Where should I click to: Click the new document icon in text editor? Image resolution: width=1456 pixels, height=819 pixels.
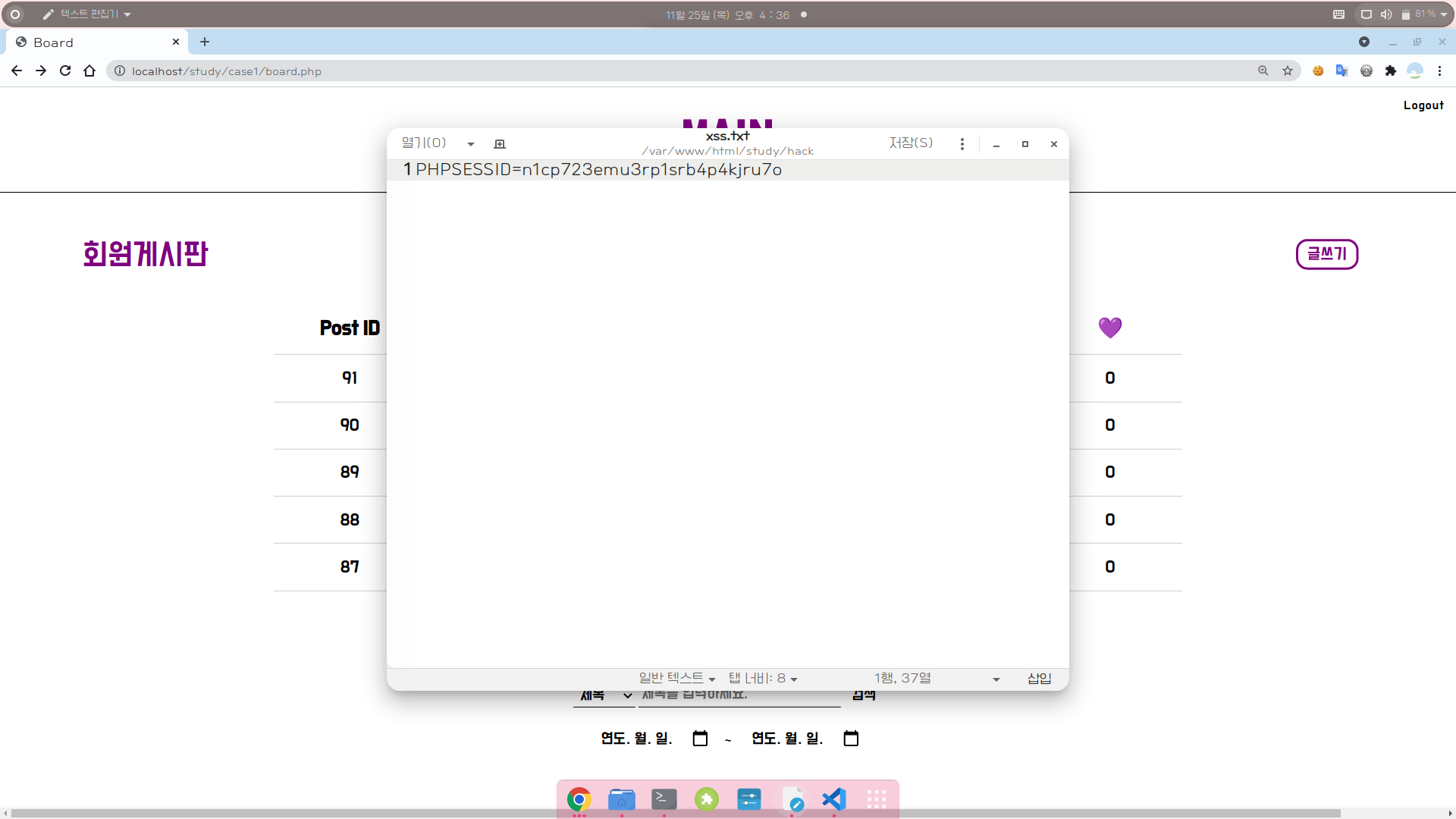click(499, 144)
